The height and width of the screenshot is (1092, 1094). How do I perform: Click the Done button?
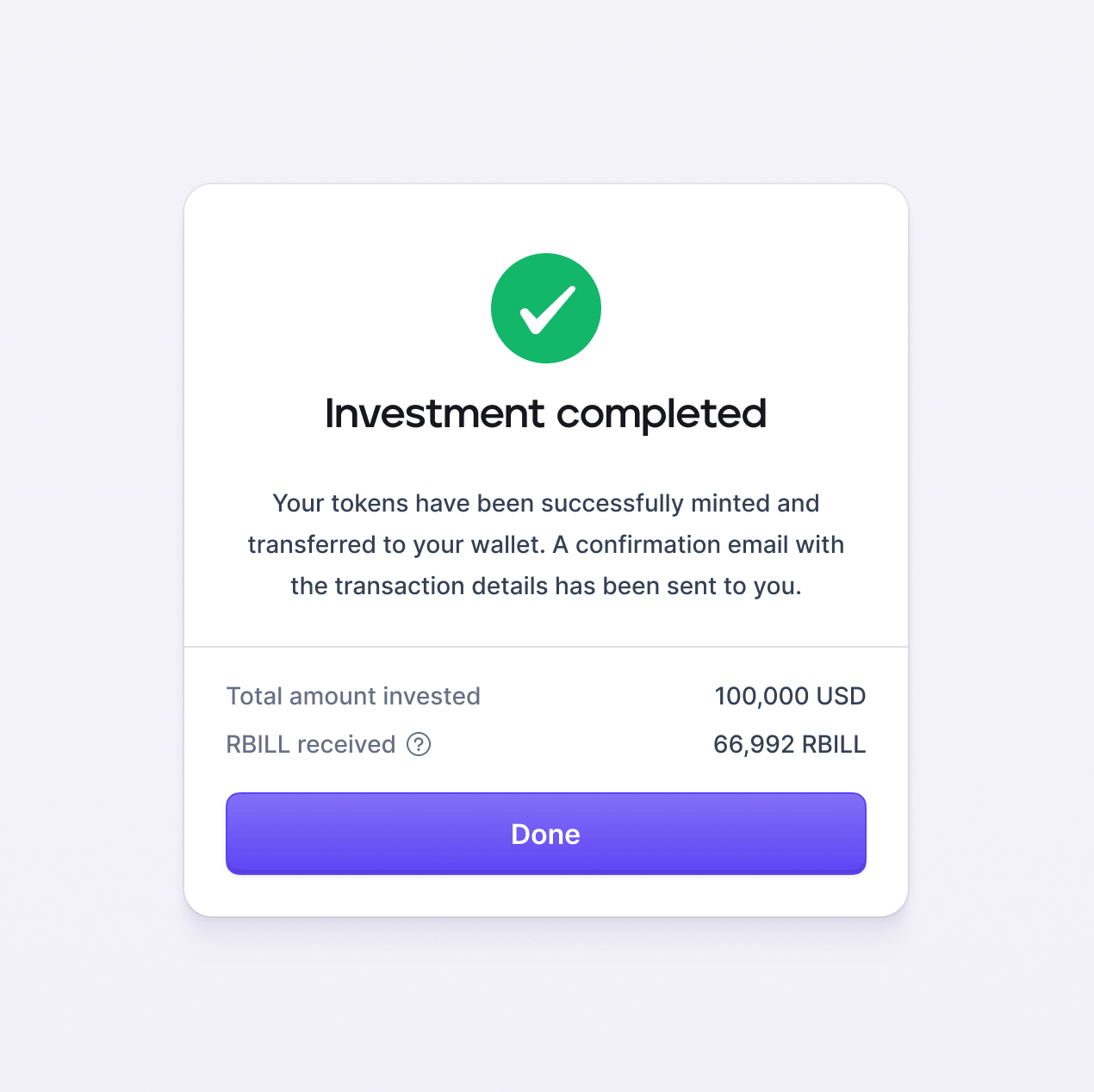545,834
